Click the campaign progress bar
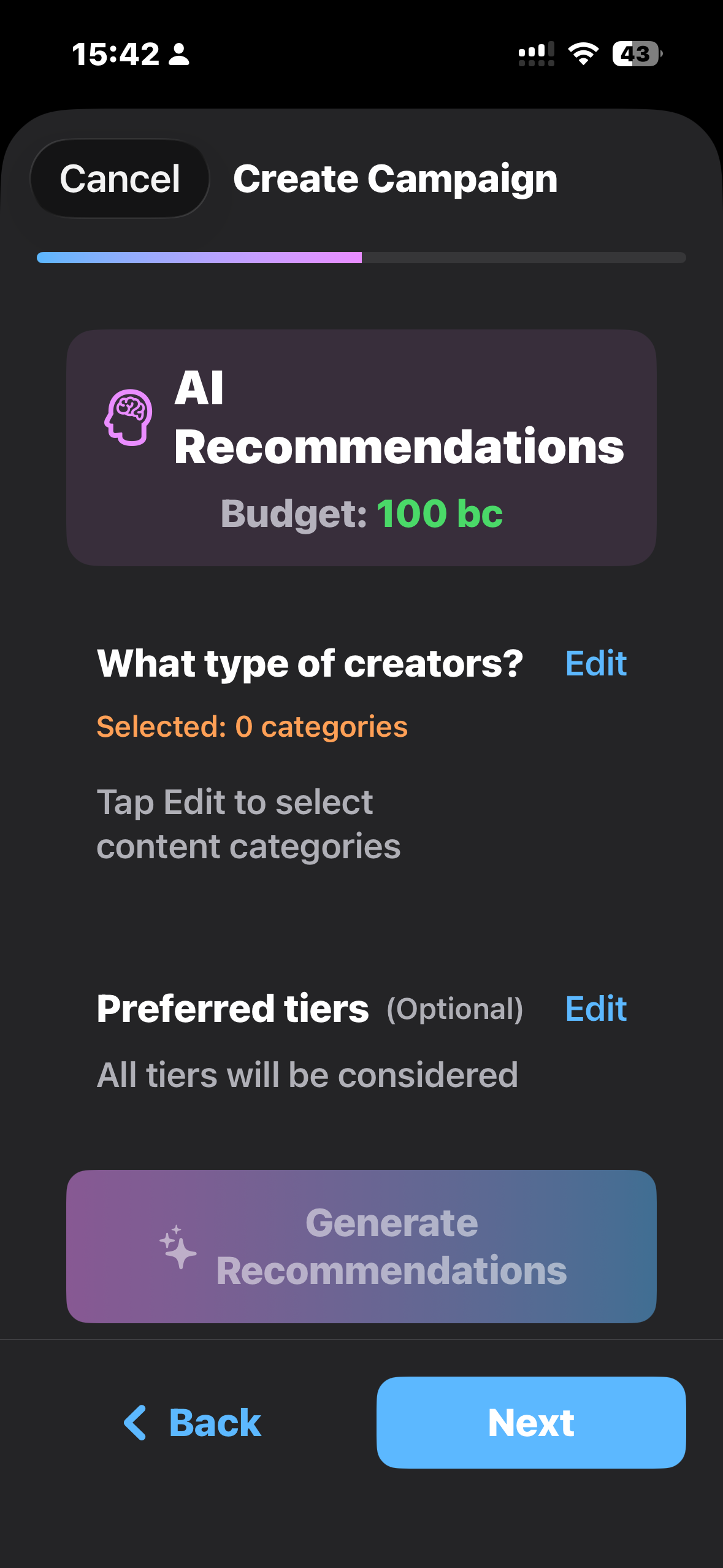Image resolution: width=723 pixels, height=1568 pixels. (x=361, y=258)
